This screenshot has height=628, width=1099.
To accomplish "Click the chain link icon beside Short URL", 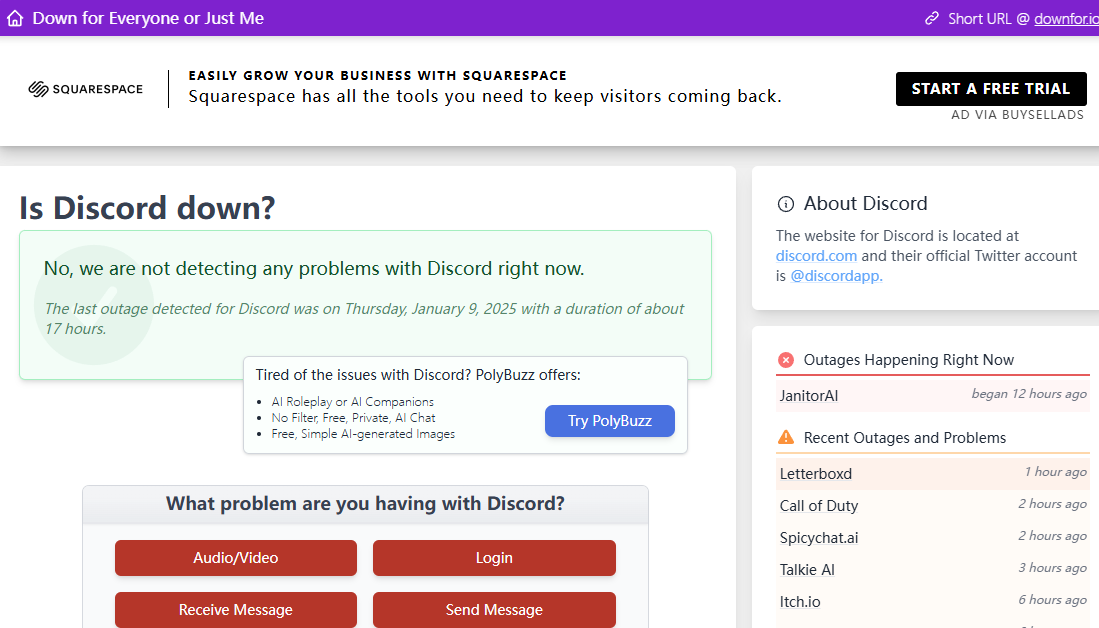I will click(x=931, y=17).
